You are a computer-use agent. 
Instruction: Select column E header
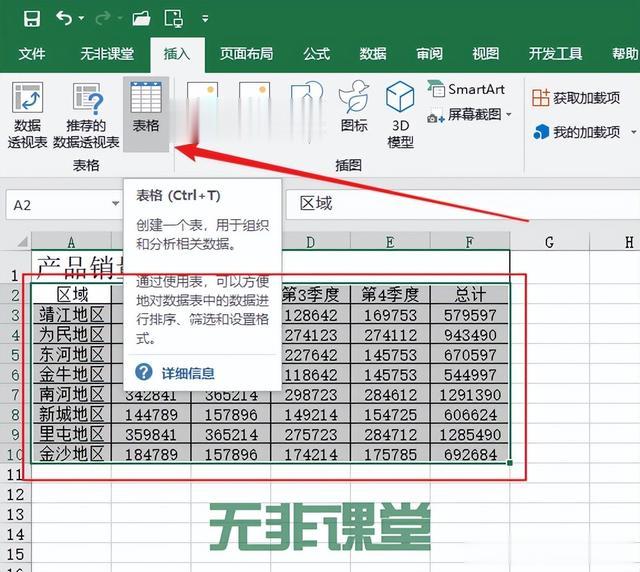(390, 242)
